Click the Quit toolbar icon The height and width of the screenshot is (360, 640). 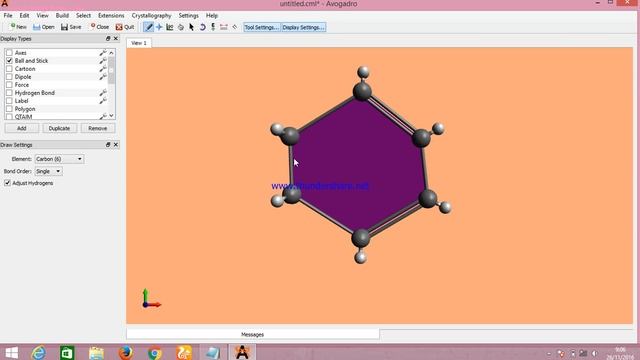coord(125,27)
